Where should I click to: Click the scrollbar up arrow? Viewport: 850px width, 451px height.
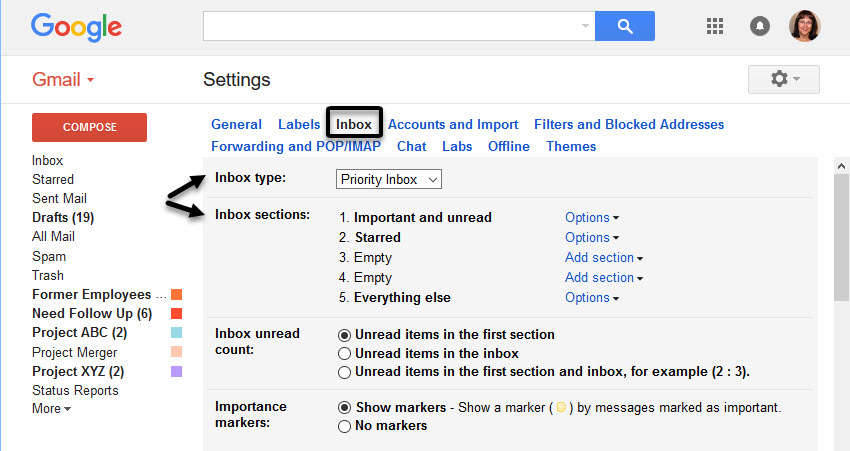[841, 166]
